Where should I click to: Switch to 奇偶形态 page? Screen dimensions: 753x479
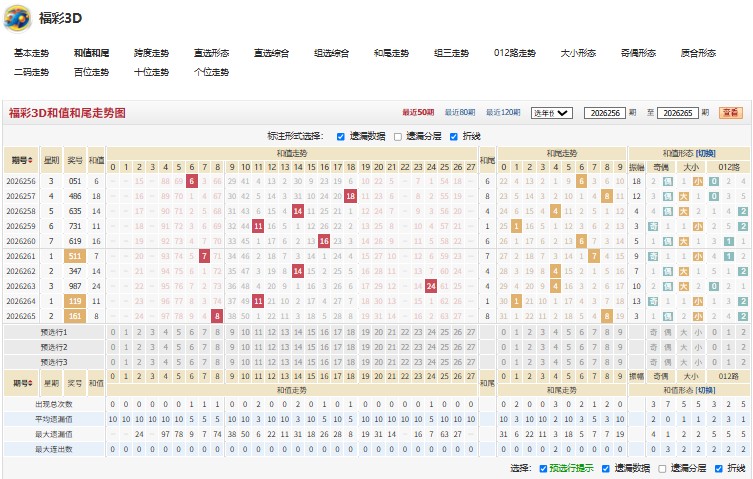[x=638, y=53]
